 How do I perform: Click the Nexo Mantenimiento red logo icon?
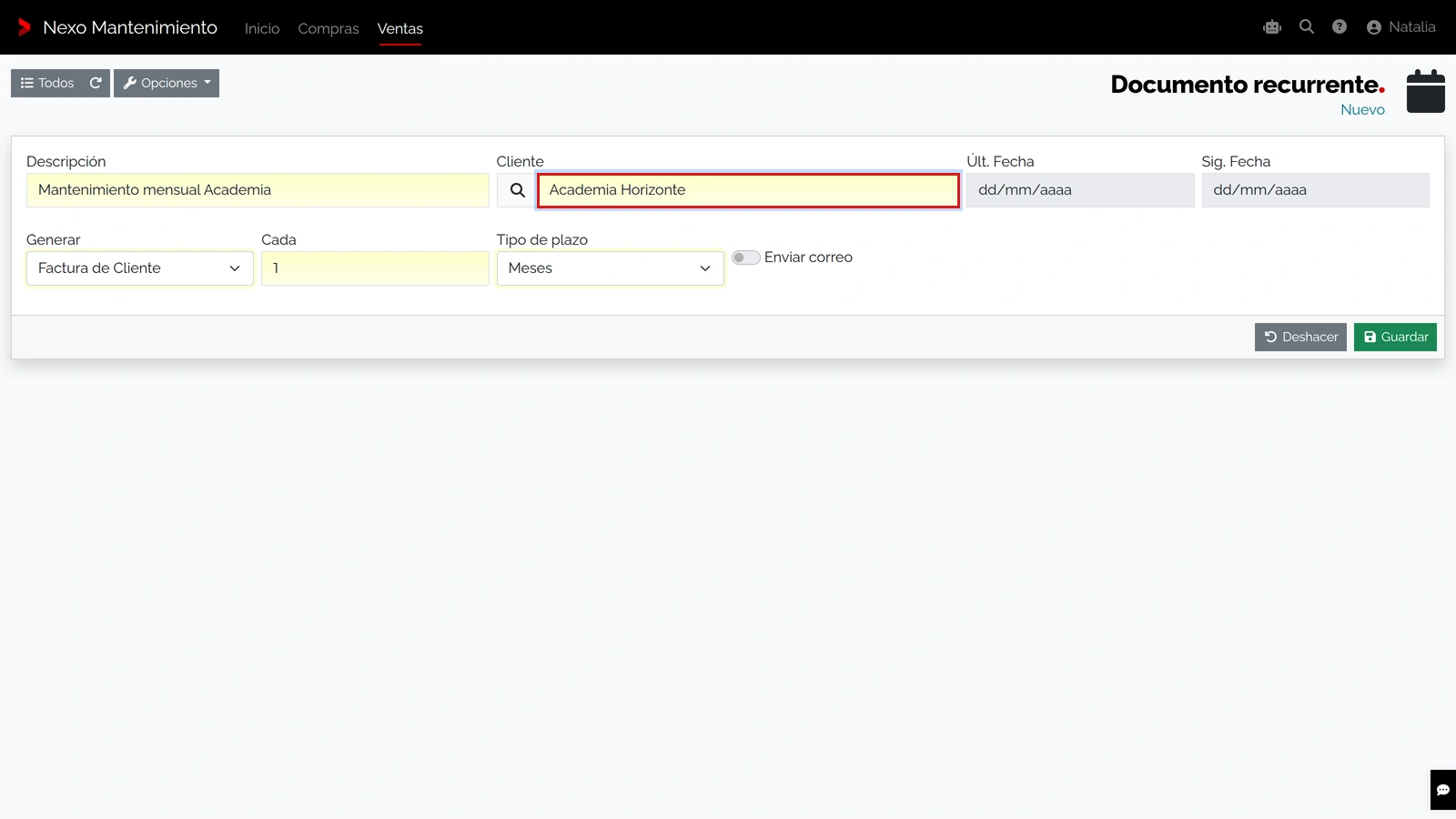(25, 27)
